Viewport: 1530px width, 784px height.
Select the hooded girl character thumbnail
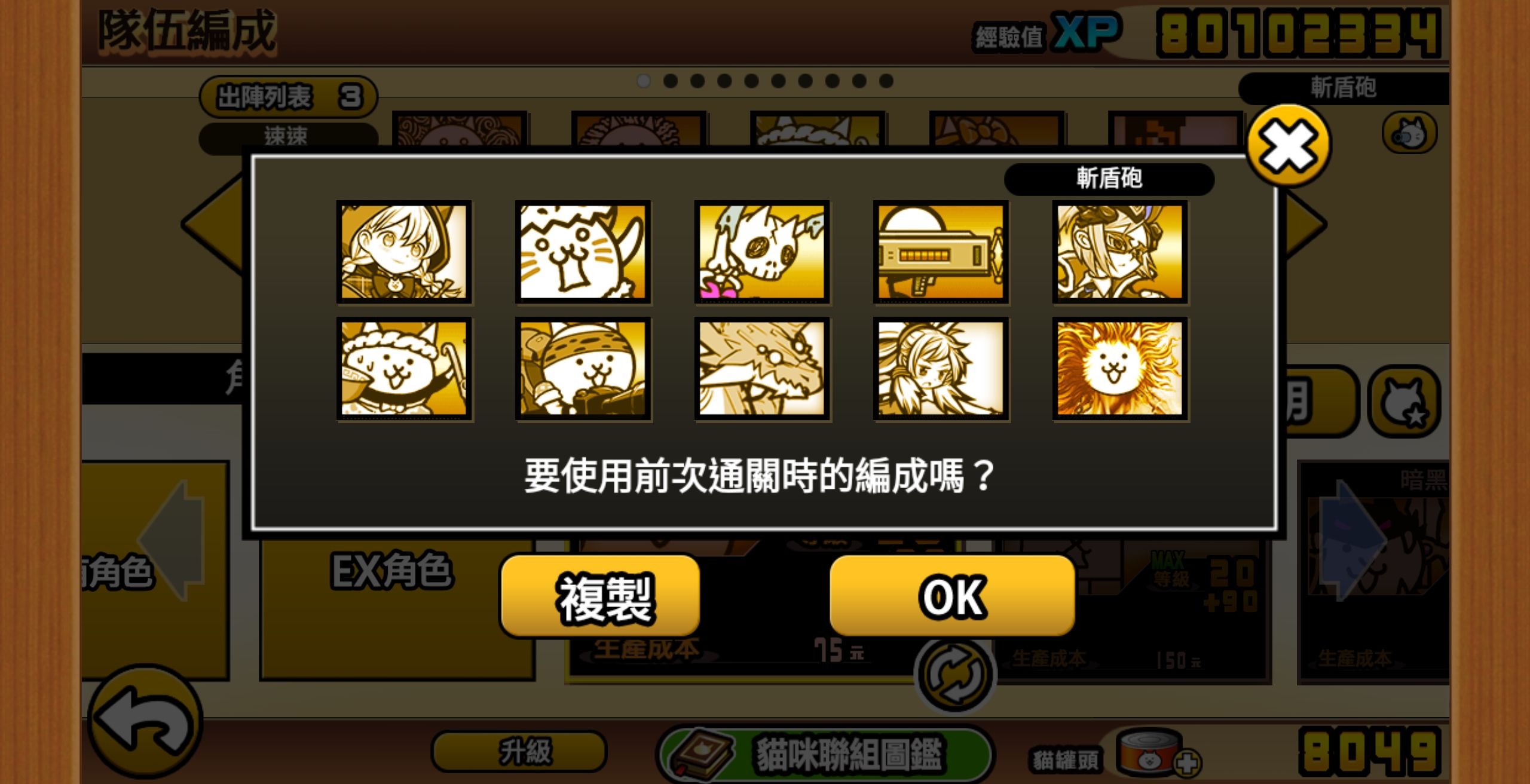point(404,252)
